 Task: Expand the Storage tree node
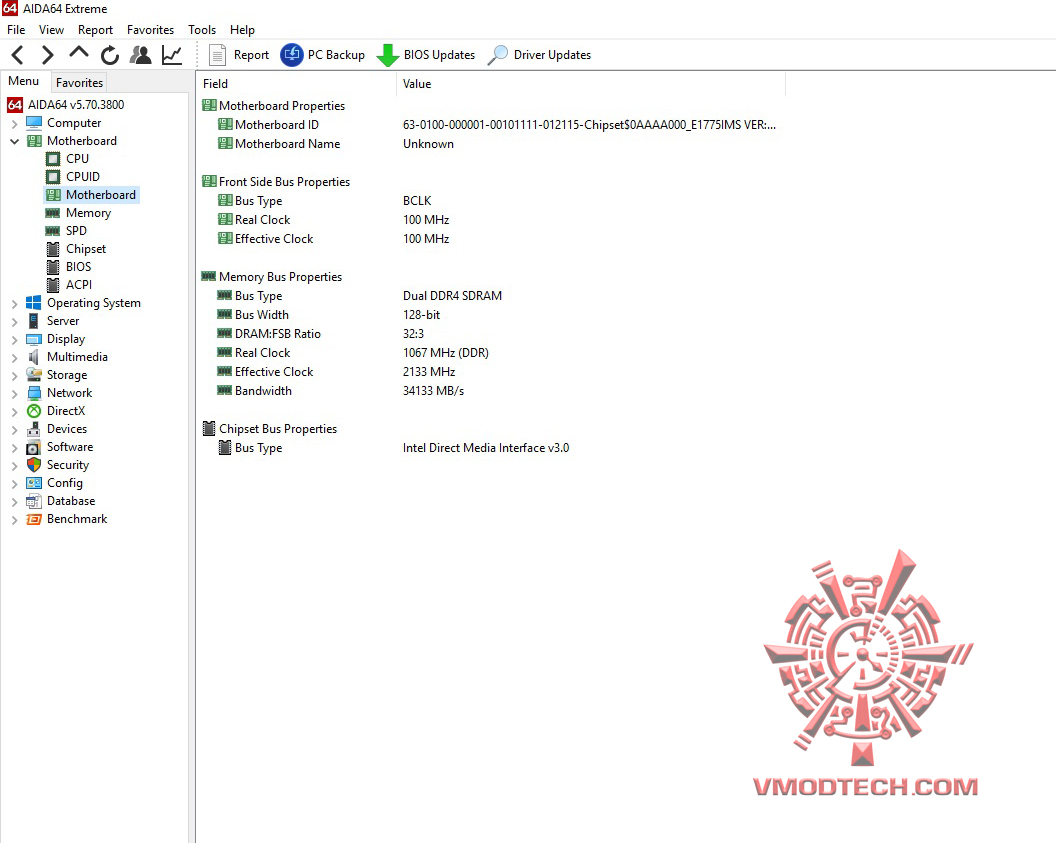click(x=14, y=376)
